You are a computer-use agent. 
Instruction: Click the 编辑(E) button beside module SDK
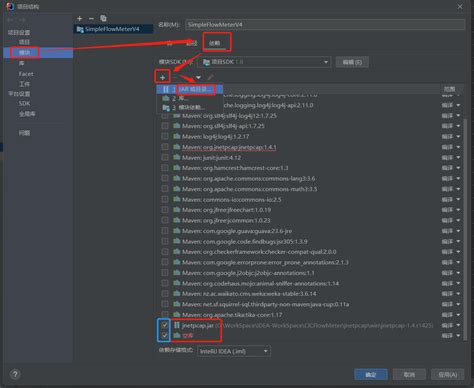[352, 62]
